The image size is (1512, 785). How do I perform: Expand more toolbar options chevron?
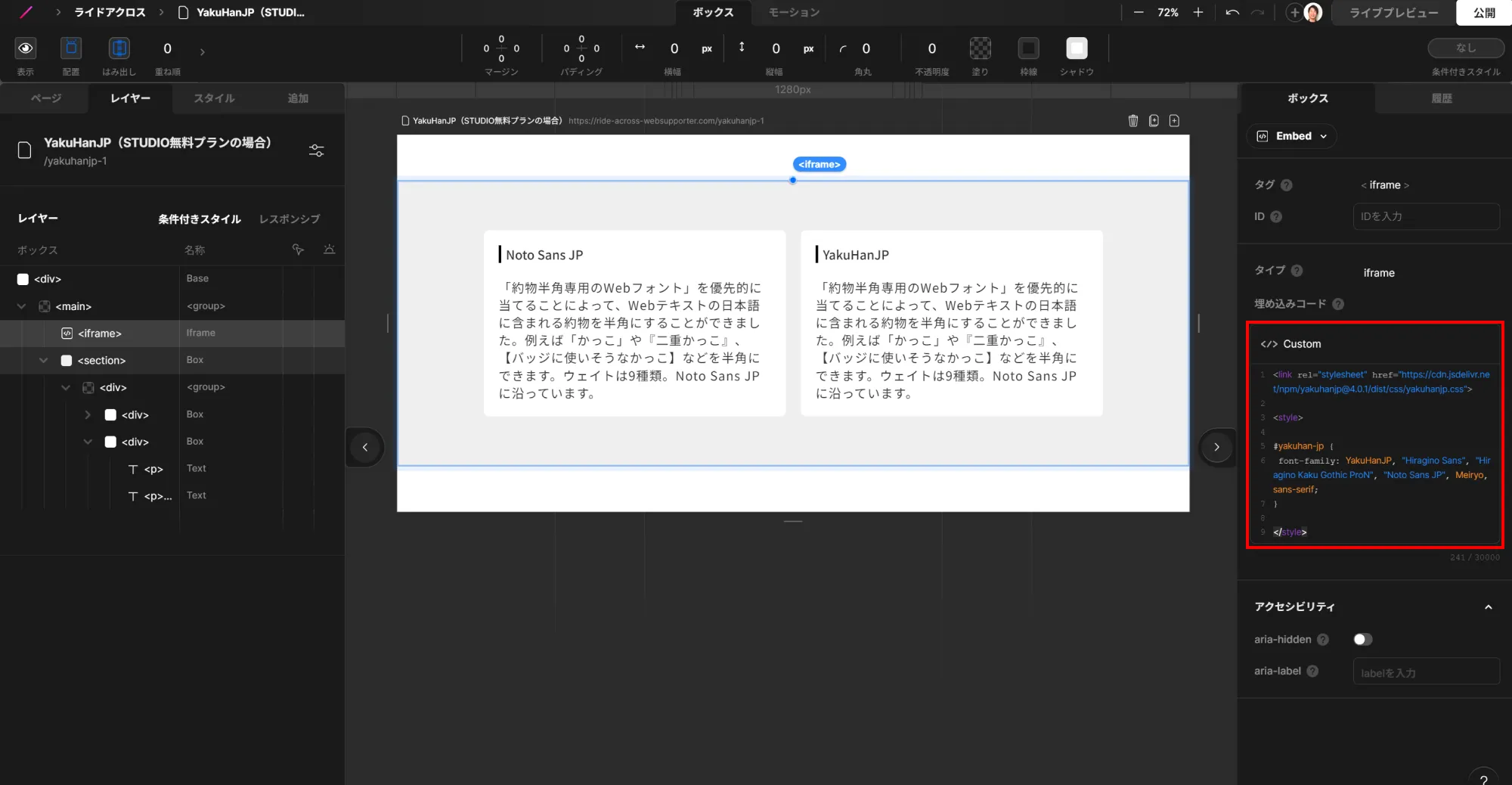coord(202,52)
